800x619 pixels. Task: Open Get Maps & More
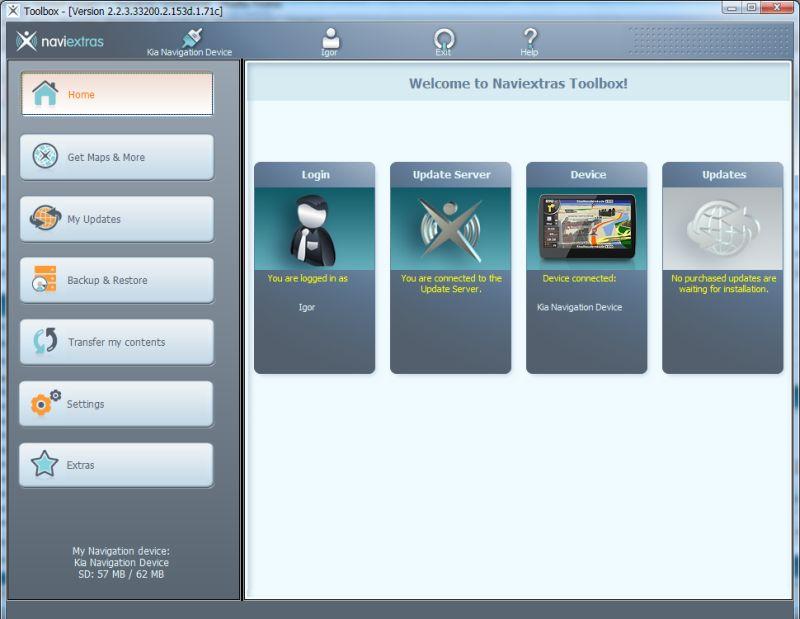117,157
